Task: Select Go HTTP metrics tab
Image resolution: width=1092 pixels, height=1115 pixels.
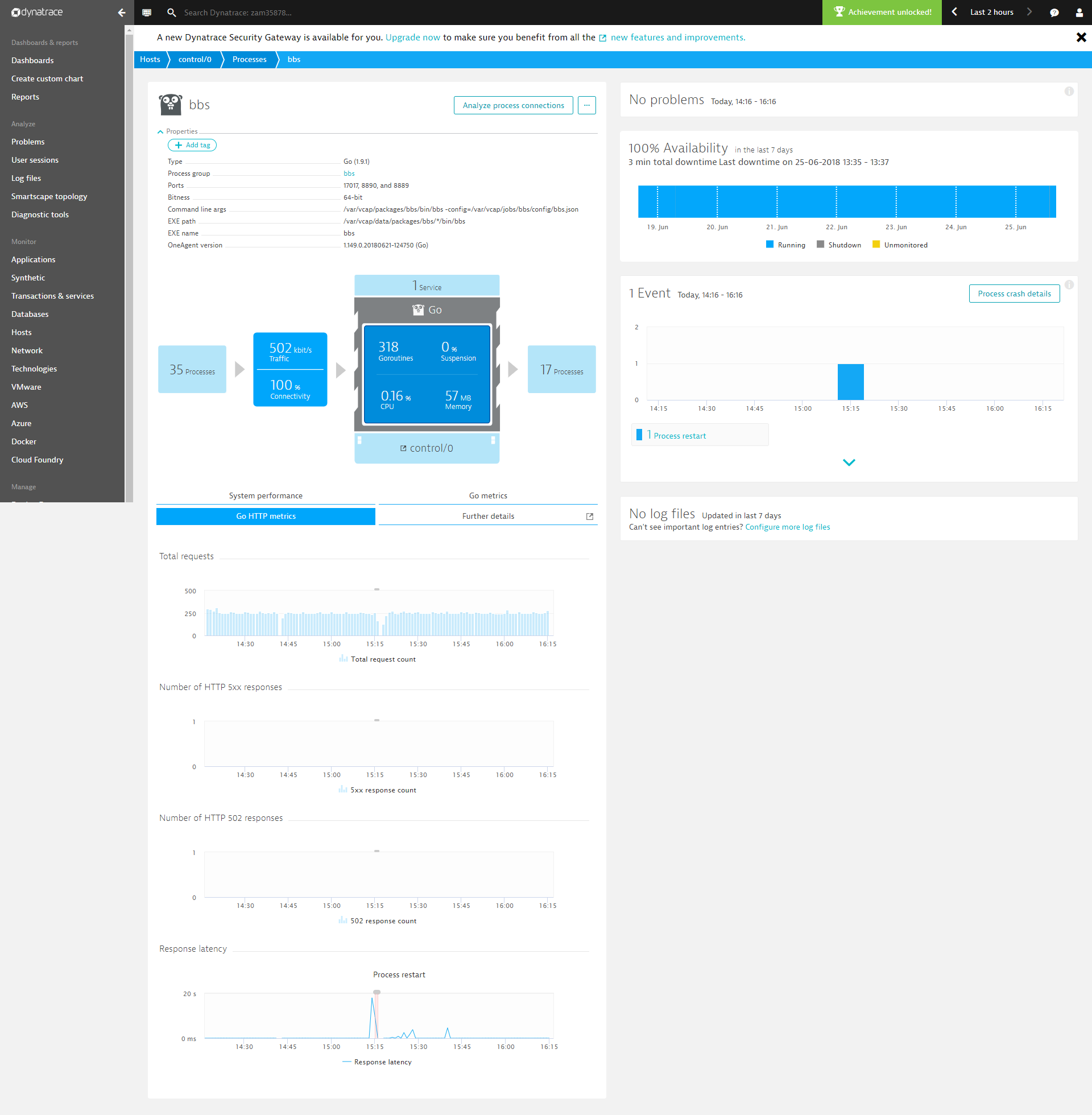Action: [x=266, y=516]
